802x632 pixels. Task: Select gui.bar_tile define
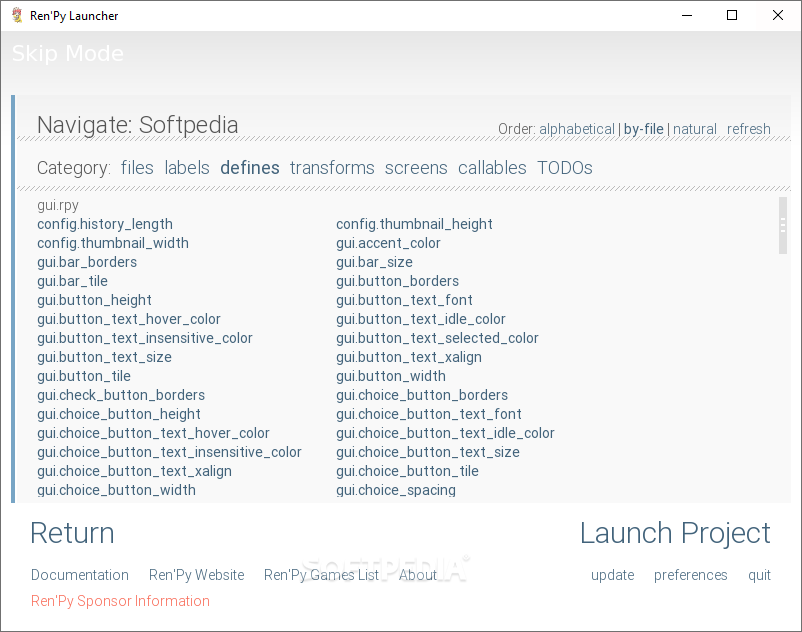(x=72, y=281)
